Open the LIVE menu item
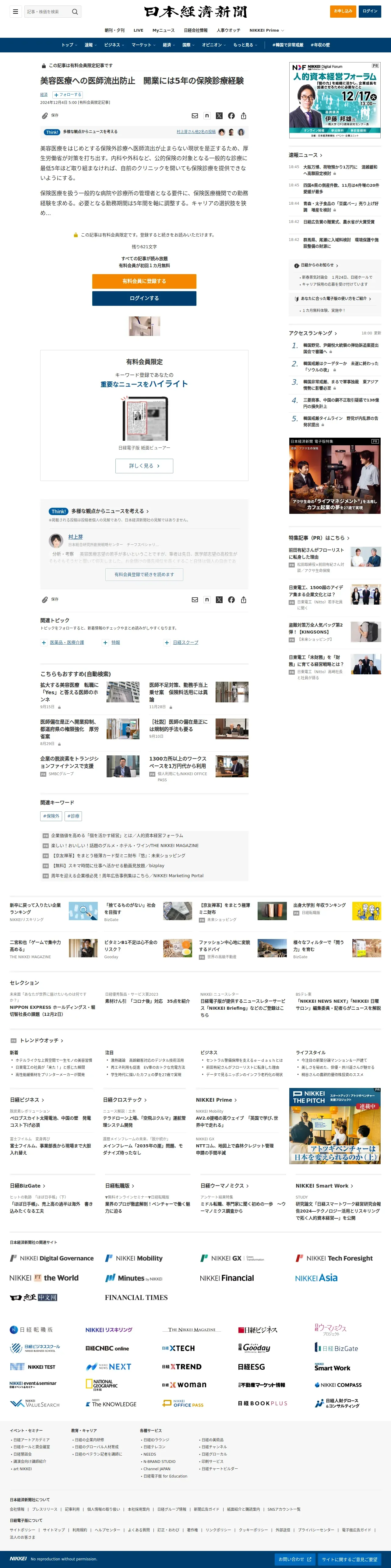The image size is (391, 1568). [x=138, y=30]
